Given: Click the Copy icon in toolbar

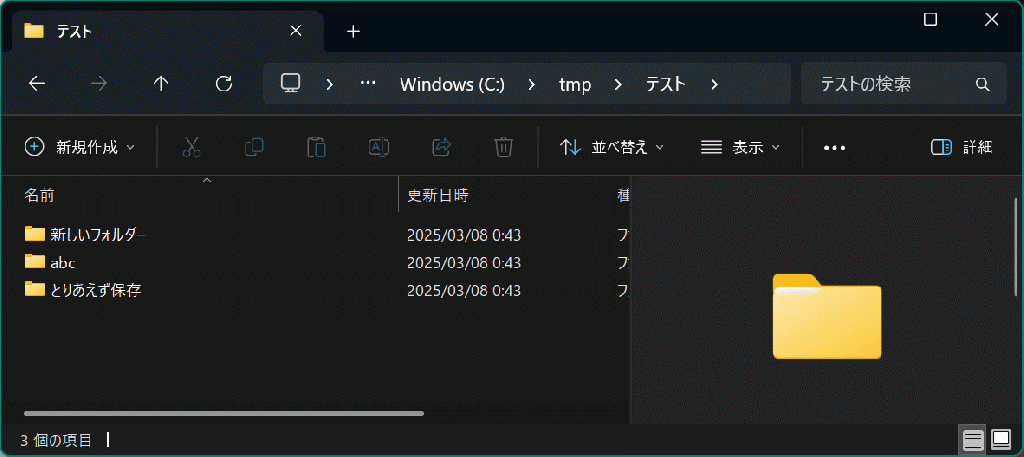Looking at the screenshot, I should tap(254, 147).
